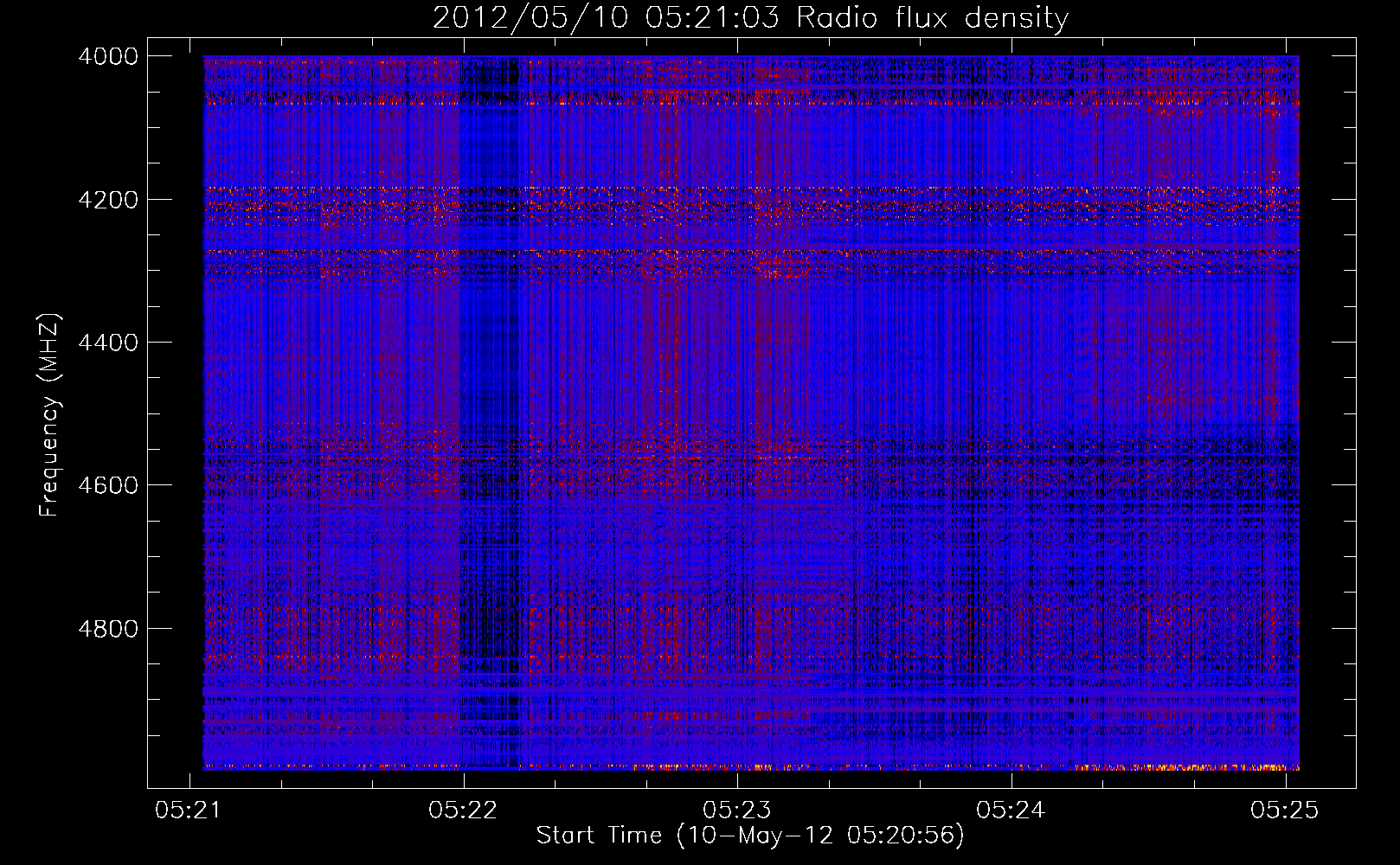This screenshot has height=865, width=1400.
Task: Click the 05:22 time tick label
Action: (x=464, y=810)
